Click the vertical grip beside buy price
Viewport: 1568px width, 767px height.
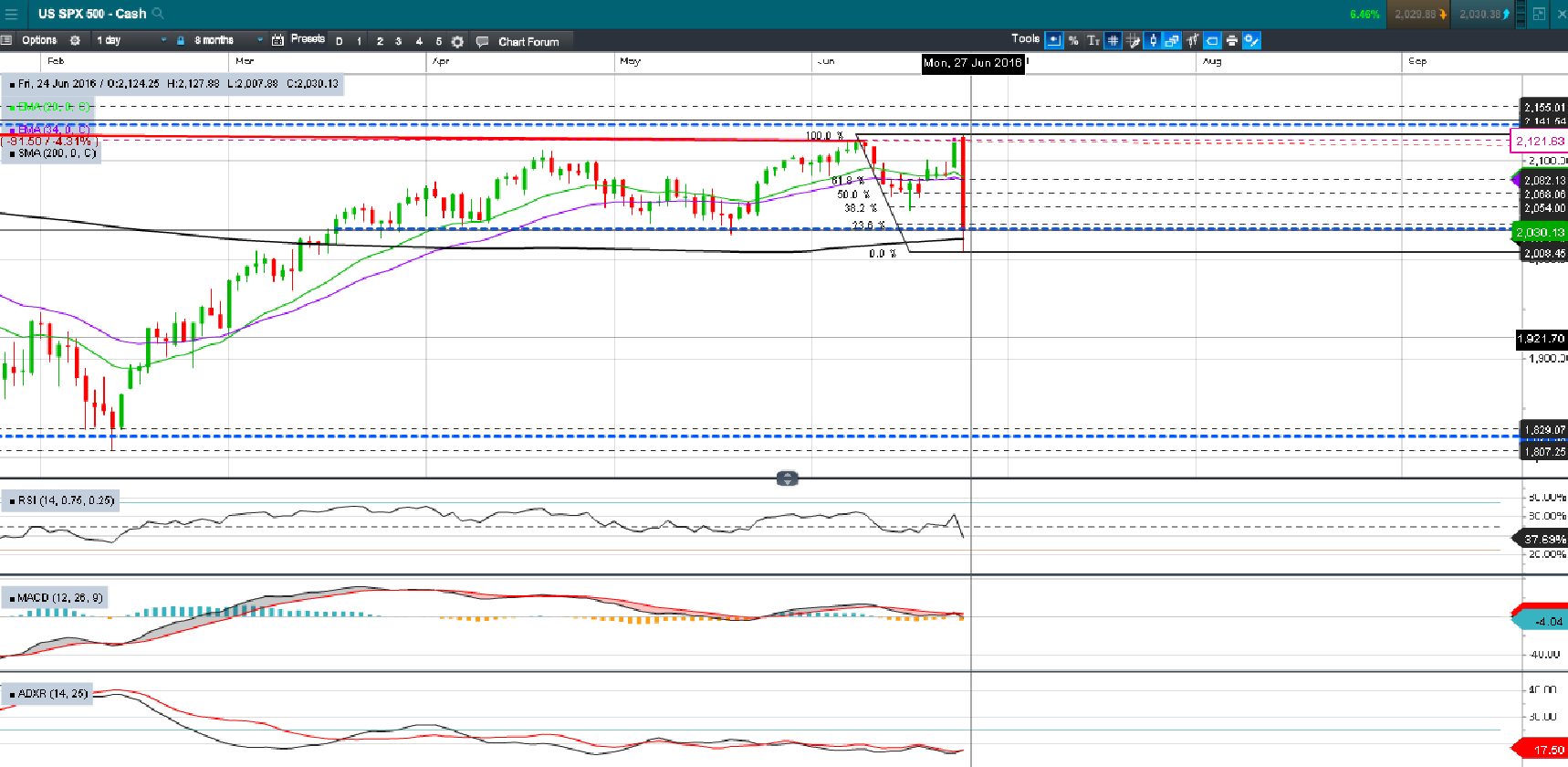[x=1521, y=14]
